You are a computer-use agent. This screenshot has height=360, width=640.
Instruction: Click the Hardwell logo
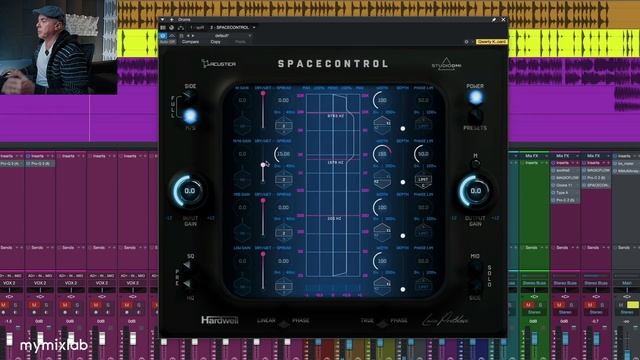click(220, 320)
